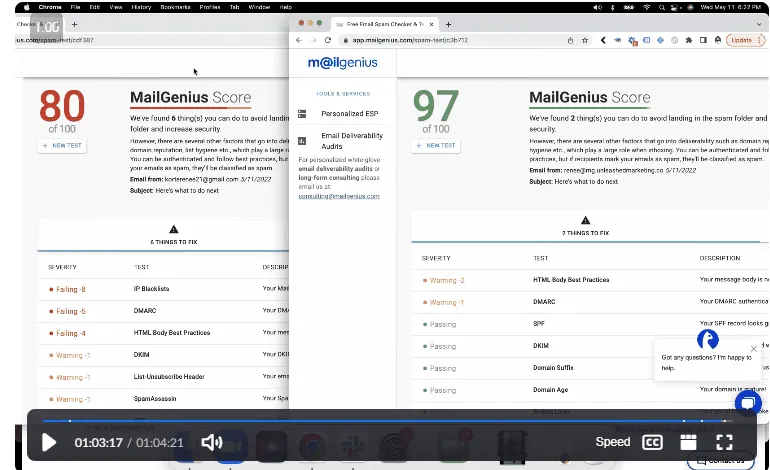Enter fullscreen mode
The image size is (770, 470).
[724, 442]
